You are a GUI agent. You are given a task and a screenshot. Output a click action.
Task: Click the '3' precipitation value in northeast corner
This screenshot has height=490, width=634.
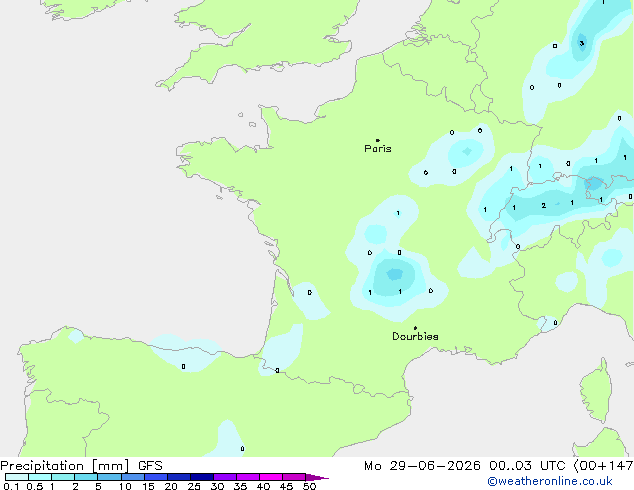(x=581, y=43)
